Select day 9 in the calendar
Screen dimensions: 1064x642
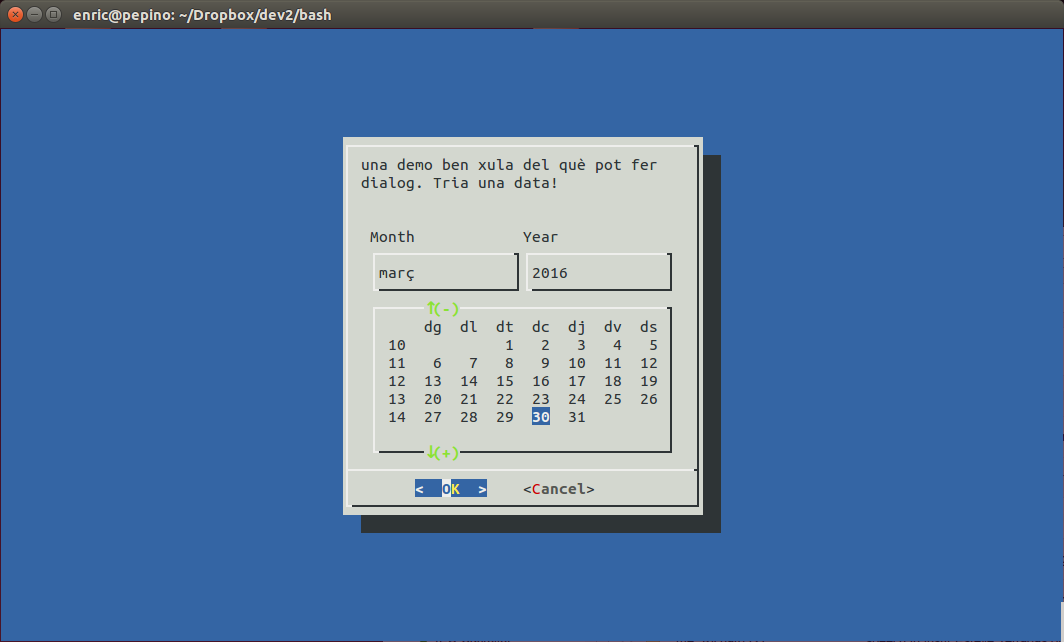[545, 363]
